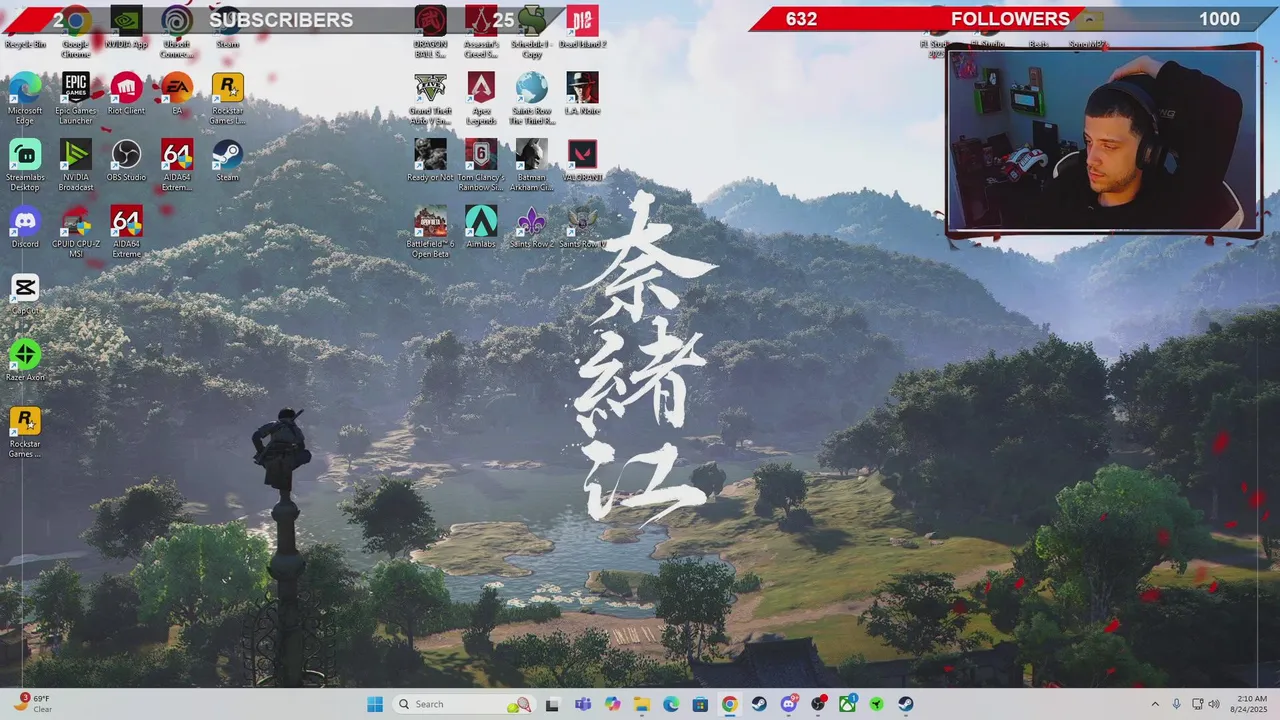Screen dimensions: 1280x720
Task: Select the Saints Row IV shortcut
Action: [582, 228]
